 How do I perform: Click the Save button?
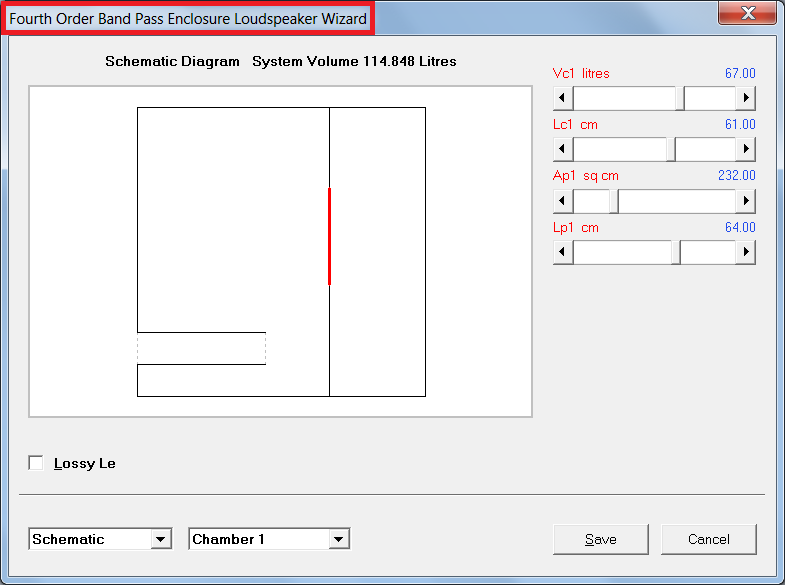601,539
